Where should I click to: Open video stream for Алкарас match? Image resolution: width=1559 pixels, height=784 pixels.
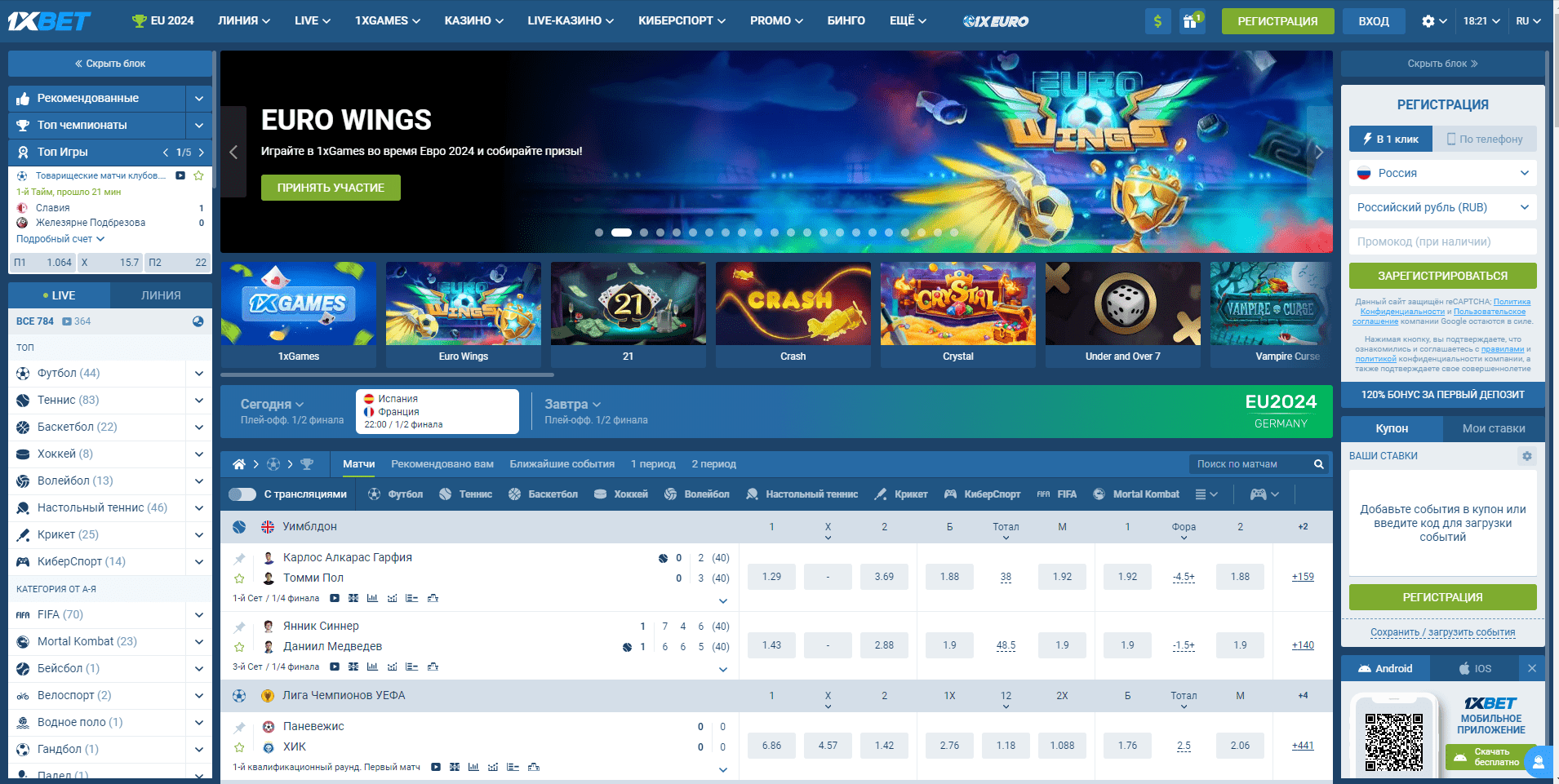(335, 598)
